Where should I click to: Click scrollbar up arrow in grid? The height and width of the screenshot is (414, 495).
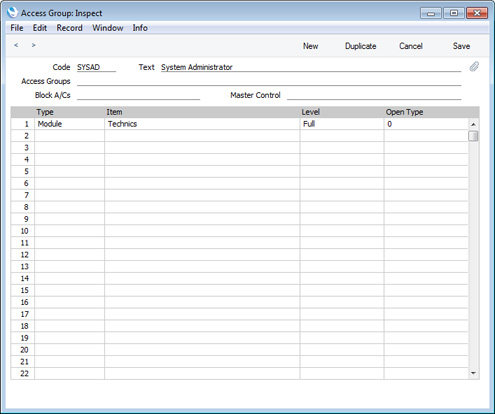(473, 124)
